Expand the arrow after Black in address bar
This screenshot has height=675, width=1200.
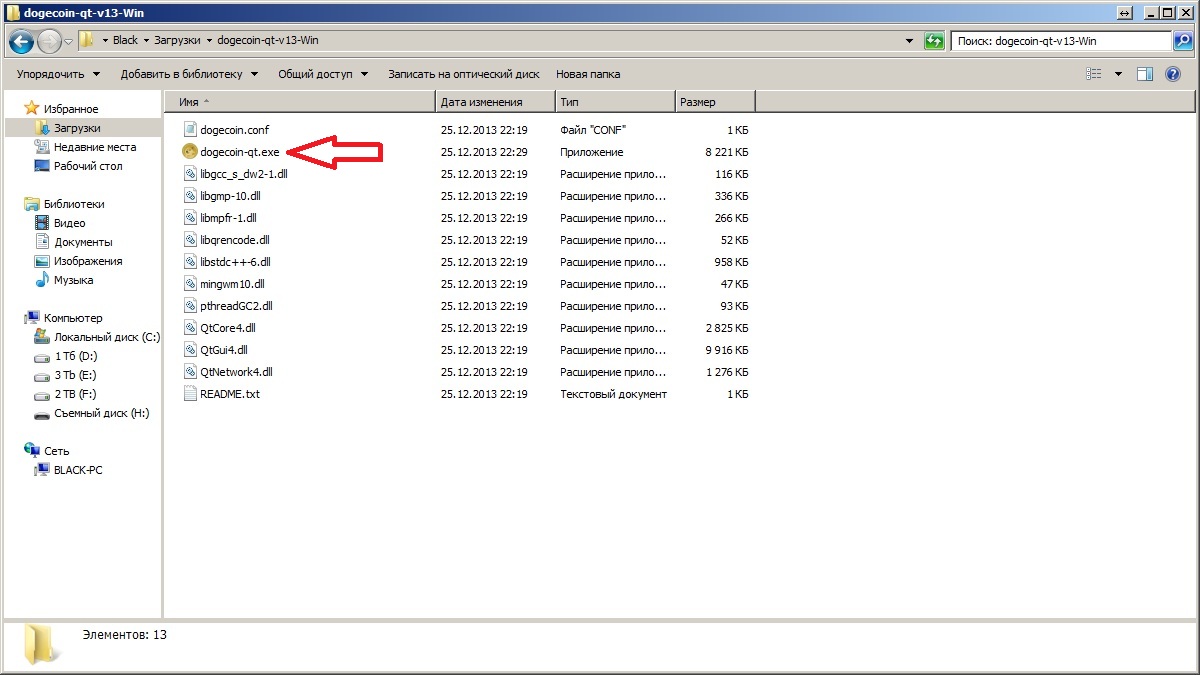pos(146,41)
